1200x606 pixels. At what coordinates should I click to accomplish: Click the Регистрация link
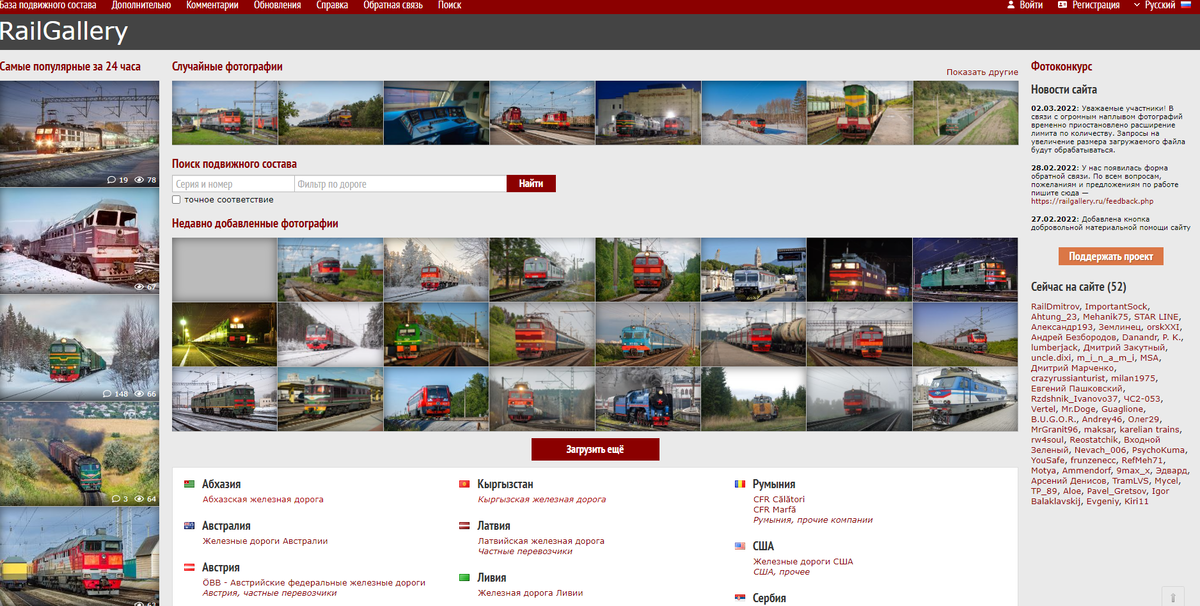1096,6
